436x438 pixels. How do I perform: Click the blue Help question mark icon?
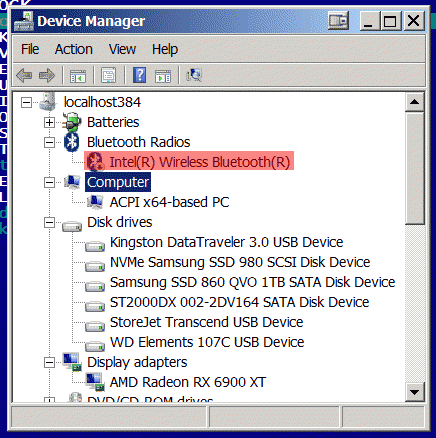pos(140,75)
